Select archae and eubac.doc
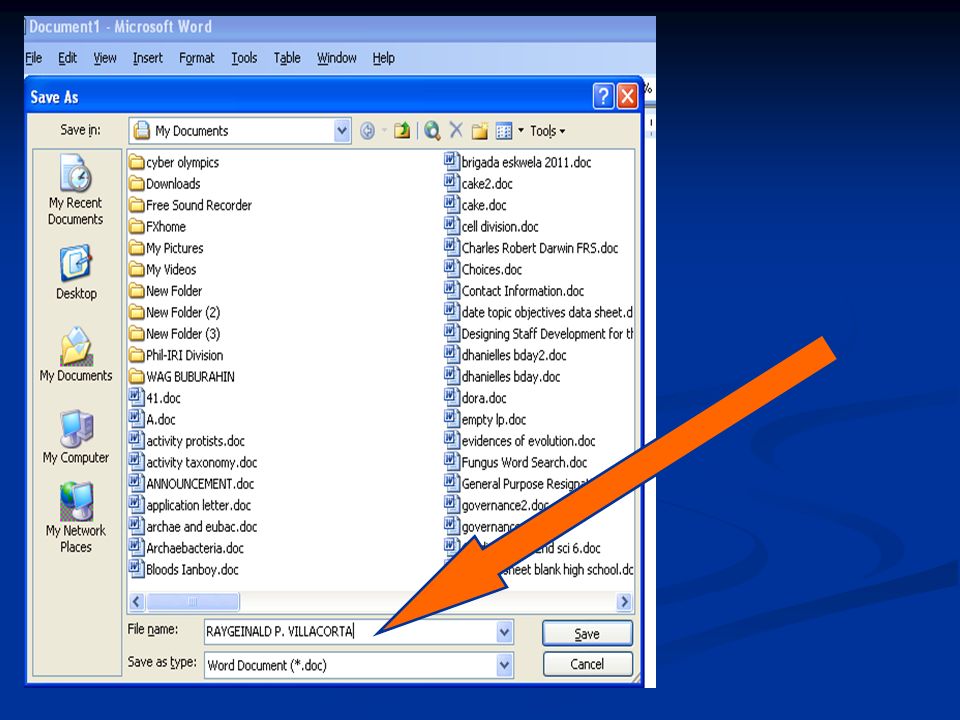This screenshot has width=960, height=720. click(x=193, y=527)
